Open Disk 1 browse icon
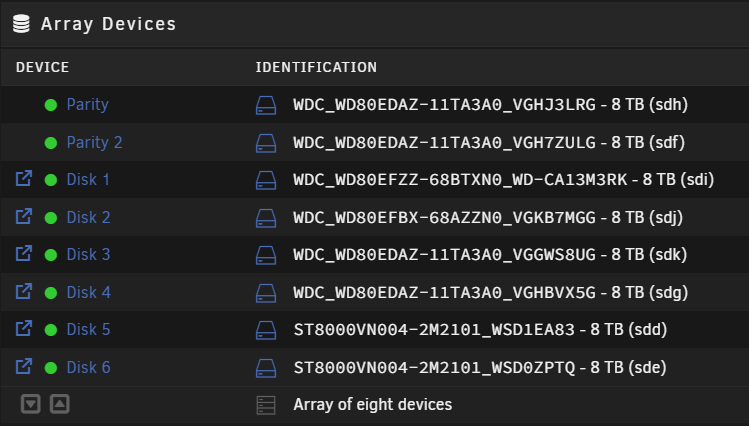 [24, 179]
